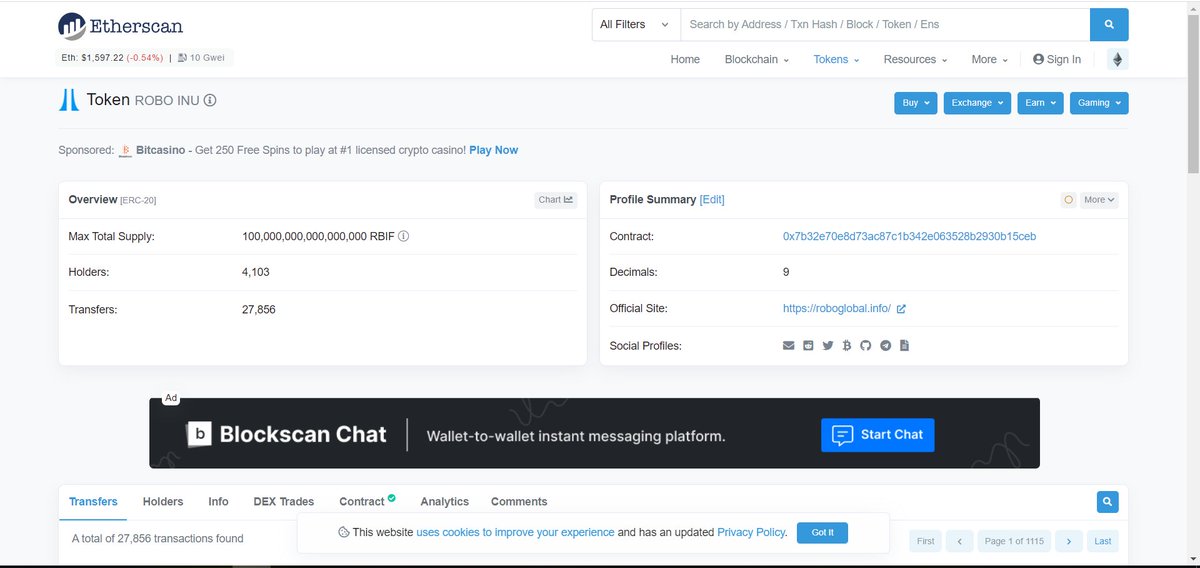Switch to the Analytics tab
This screenshot has width=1200, height=568.
point(445,502)
